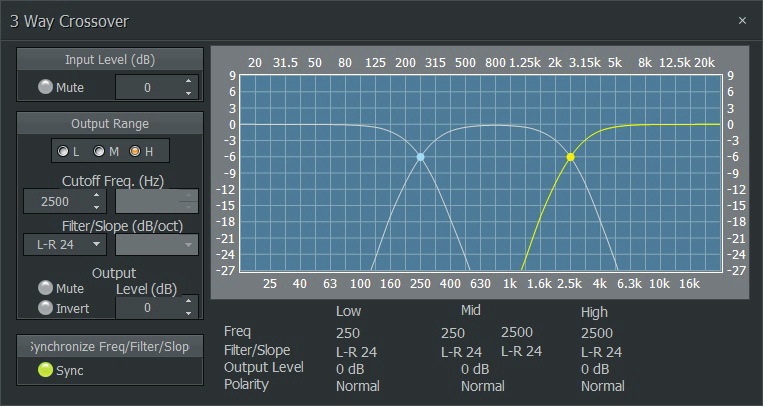Image resolution: width=764 pixels, height=407 pixels.
Task: Toggle the output Invert polarity button
Action: click(x=45, y=308)
